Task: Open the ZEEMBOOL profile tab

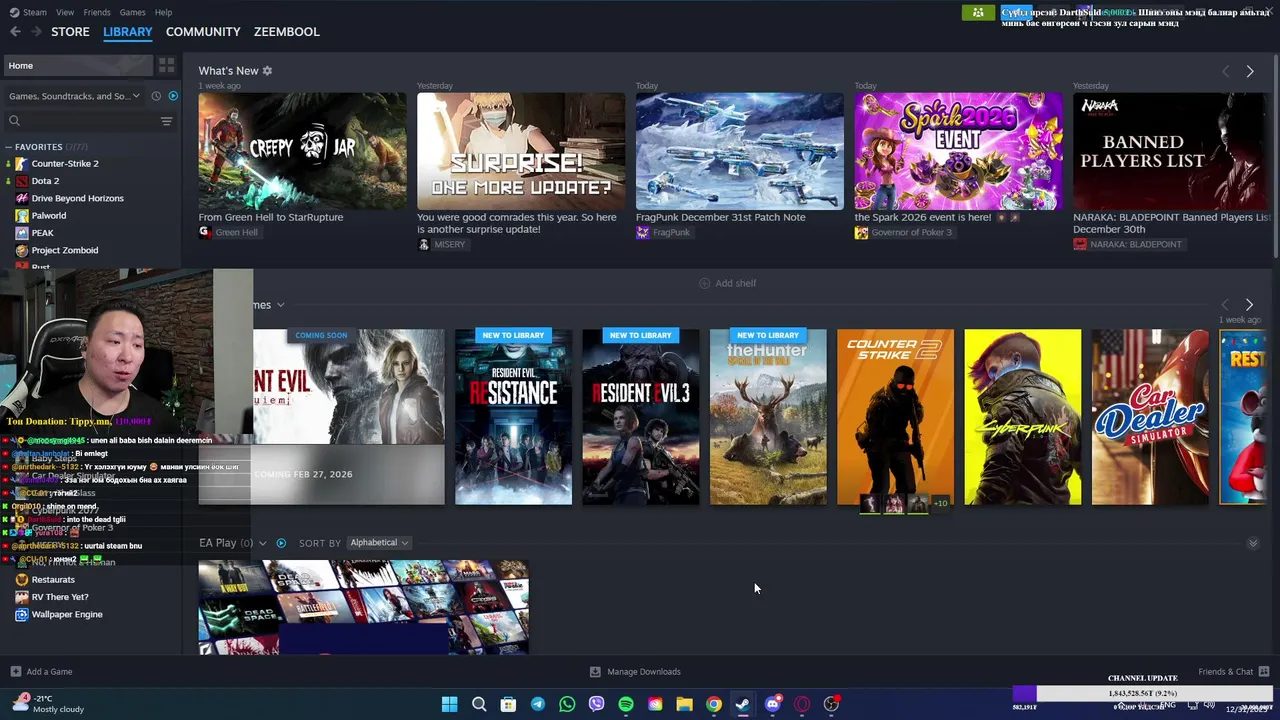Action: 287,32
